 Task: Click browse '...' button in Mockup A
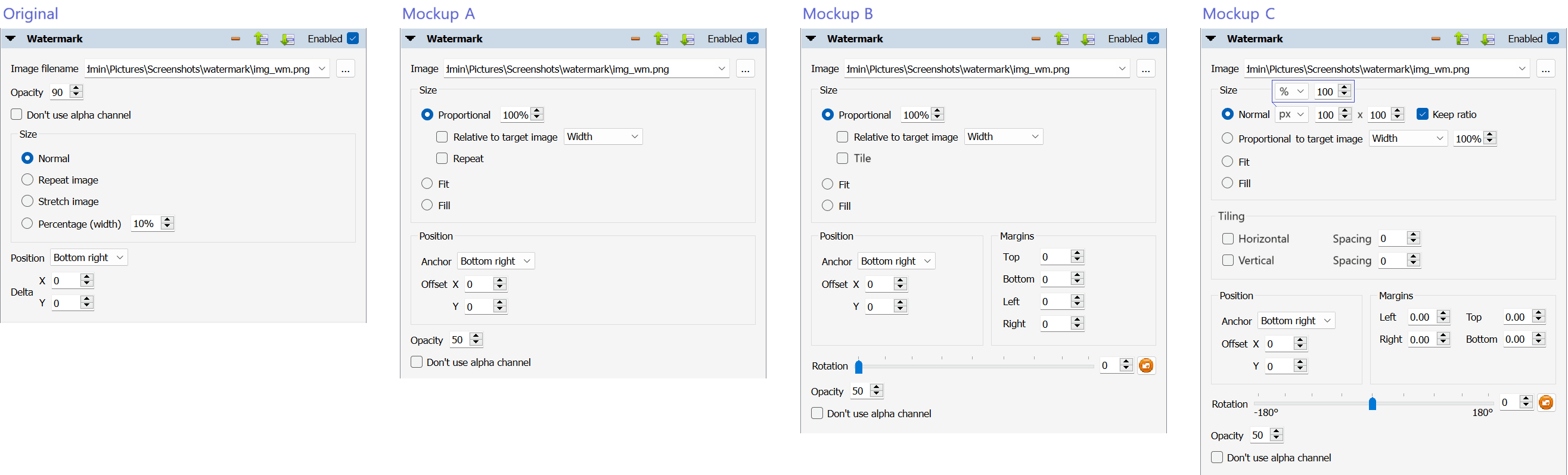click(745, 69)
